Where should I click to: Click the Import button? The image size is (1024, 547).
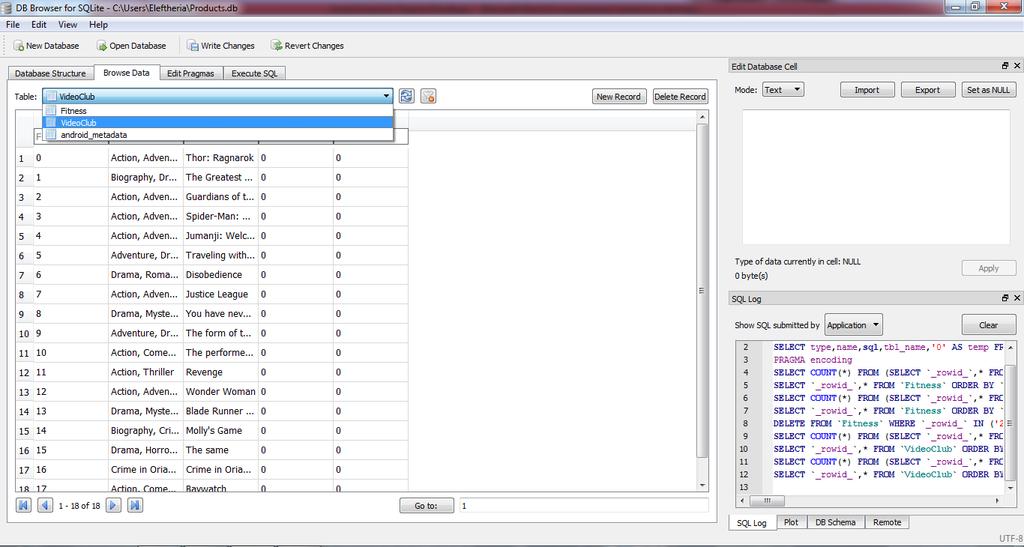coord(867,90)
